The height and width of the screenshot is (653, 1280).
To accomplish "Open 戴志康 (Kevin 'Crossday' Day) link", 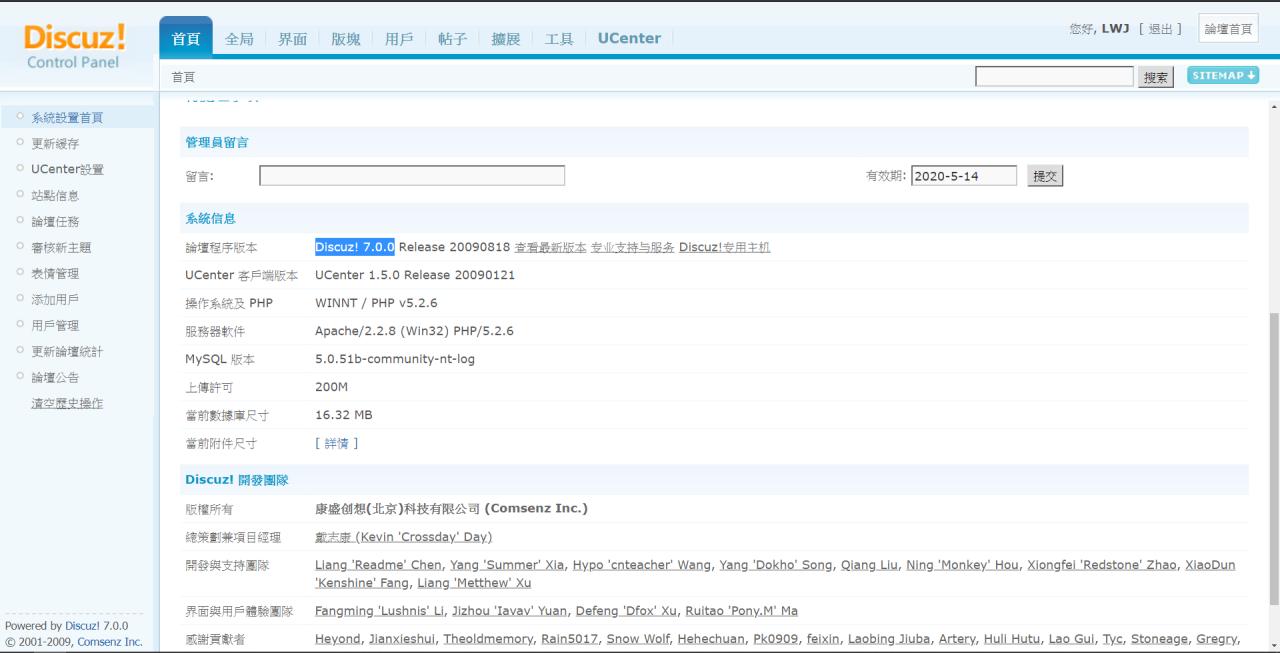I will [403, 537].
